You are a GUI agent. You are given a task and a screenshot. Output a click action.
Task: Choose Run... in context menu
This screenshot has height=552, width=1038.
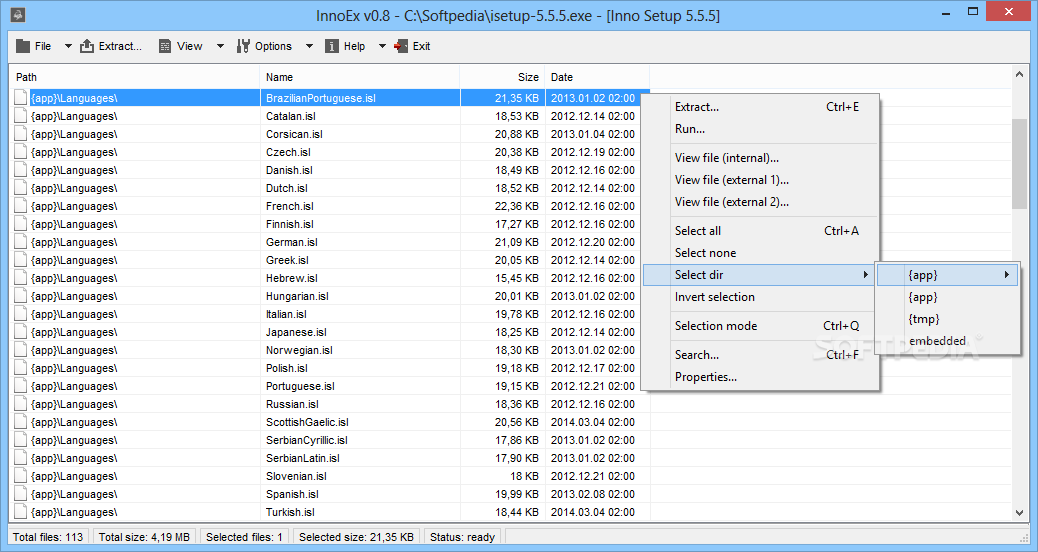click(761, 129)
